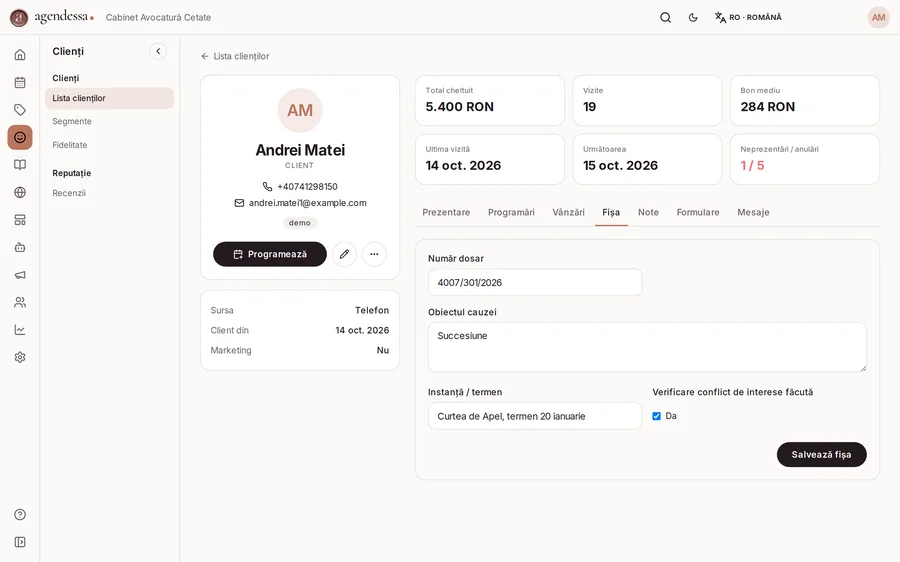Screen dimensions: 900x562
Task: Collapse the Clienți sidebar with chevron
Action: [x=158, y=51]
